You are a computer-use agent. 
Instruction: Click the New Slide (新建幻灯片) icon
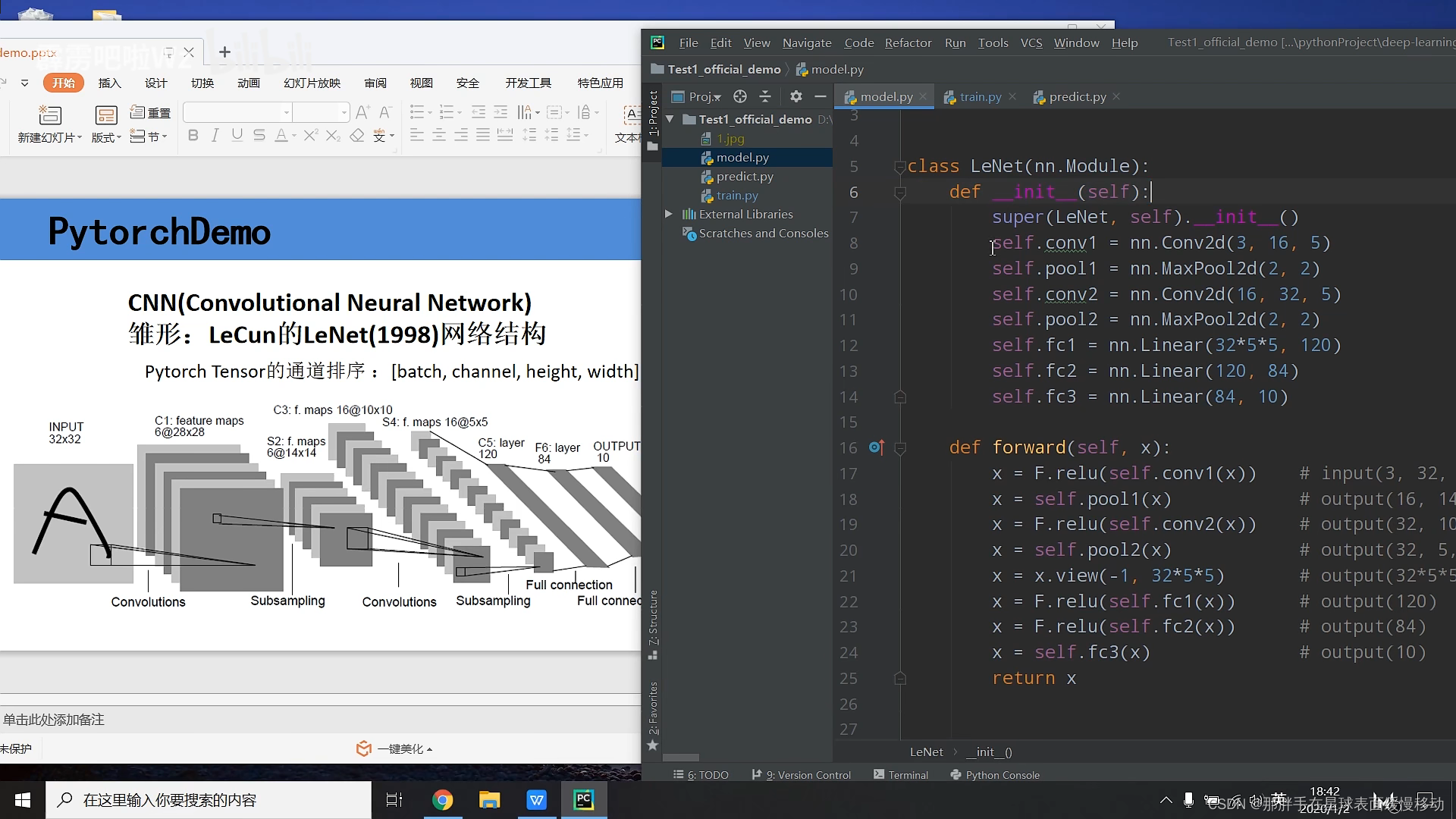50,115
